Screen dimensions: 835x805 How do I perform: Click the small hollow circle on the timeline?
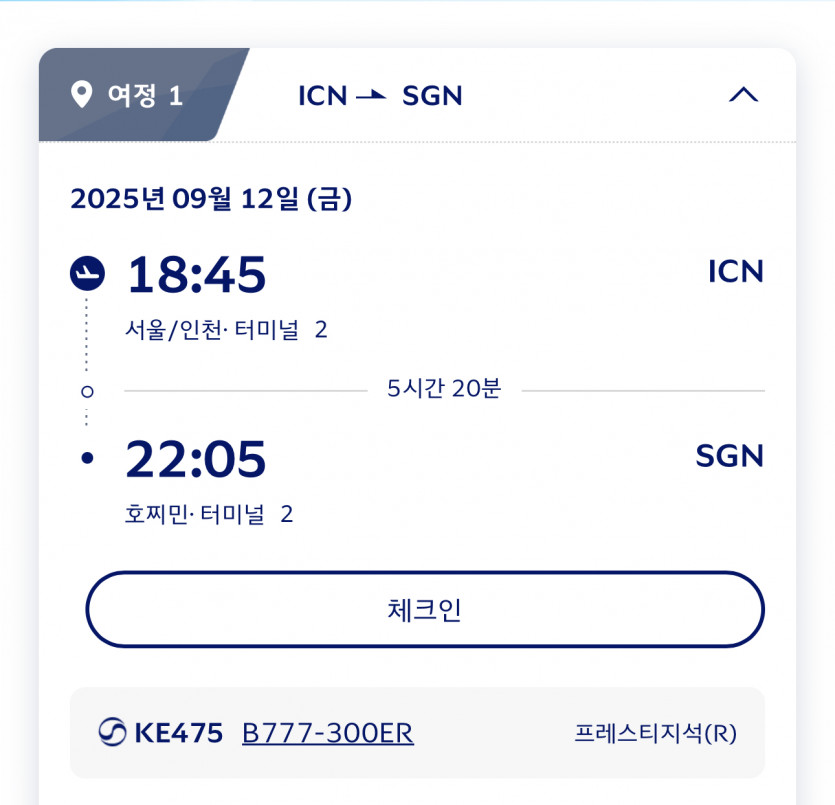pyautogui.click(x=87, y=391)
